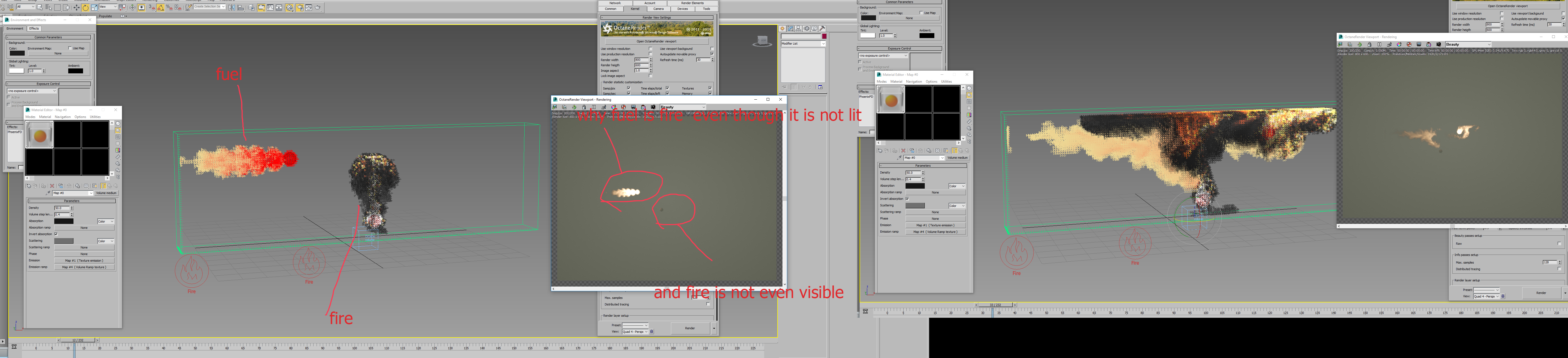Open the Curve Editor toolbar icon
Image resolution: width=1568 pixels, height=358 pixels.
click(x=270, y=8)
